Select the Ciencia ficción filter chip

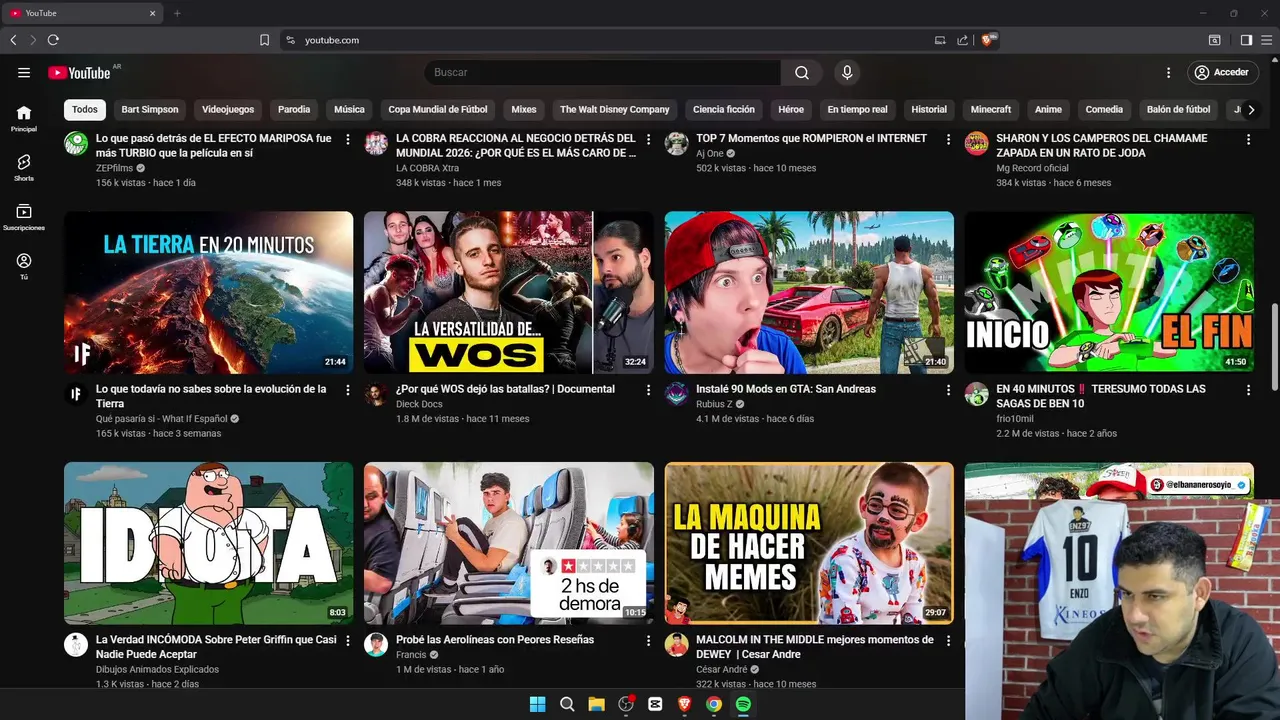pyautogui.click(x=724, y=110)
